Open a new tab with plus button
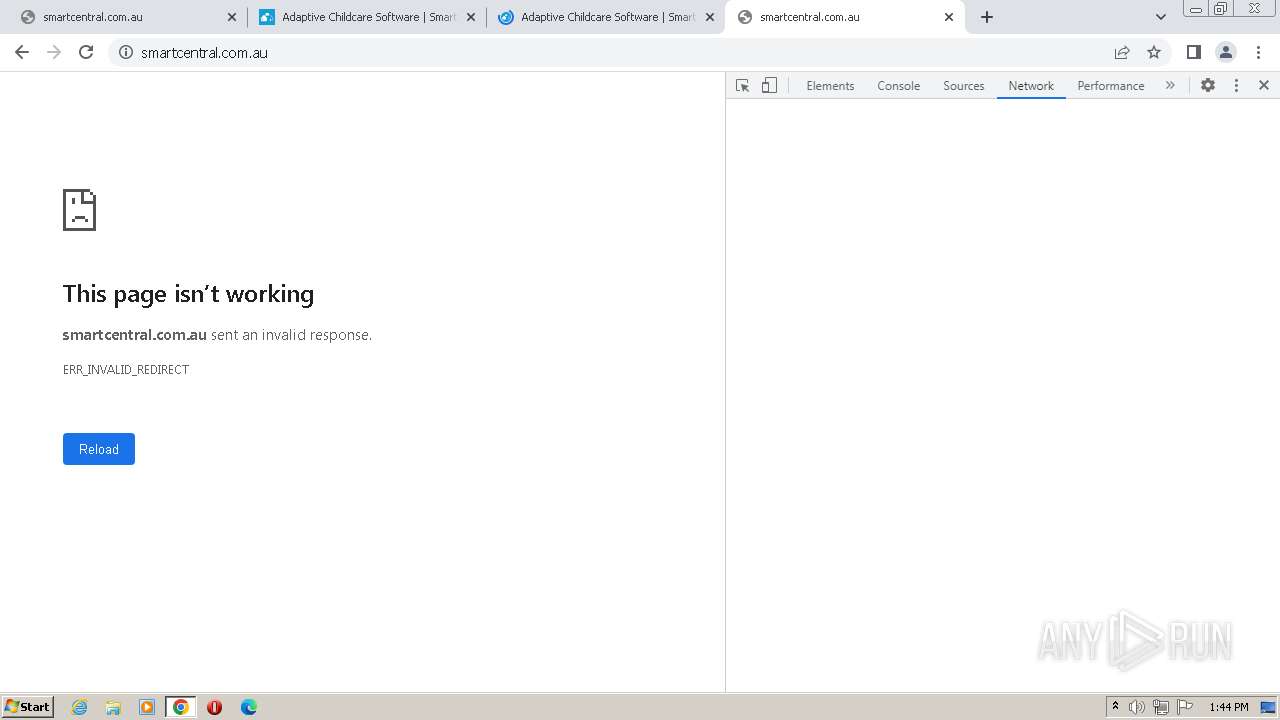Viewport: 1280px width, 720px height. (987, 17)
